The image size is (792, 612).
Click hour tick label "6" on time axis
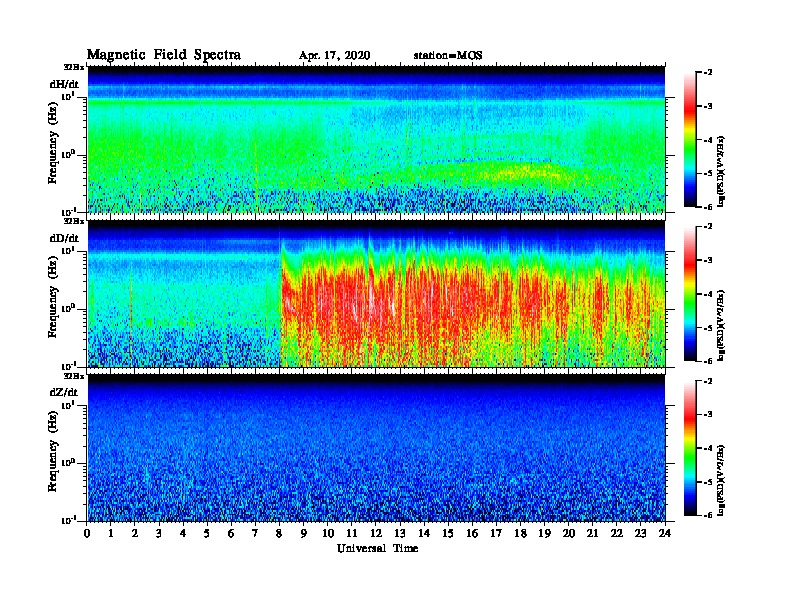click(x=231, y=534)
